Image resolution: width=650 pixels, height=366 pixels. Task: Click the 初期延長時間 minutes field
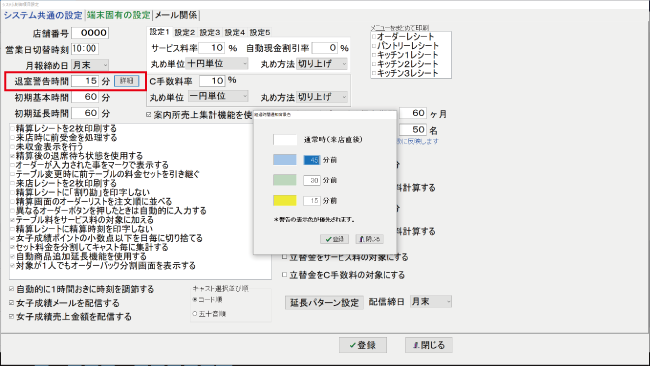click(85, 113)
